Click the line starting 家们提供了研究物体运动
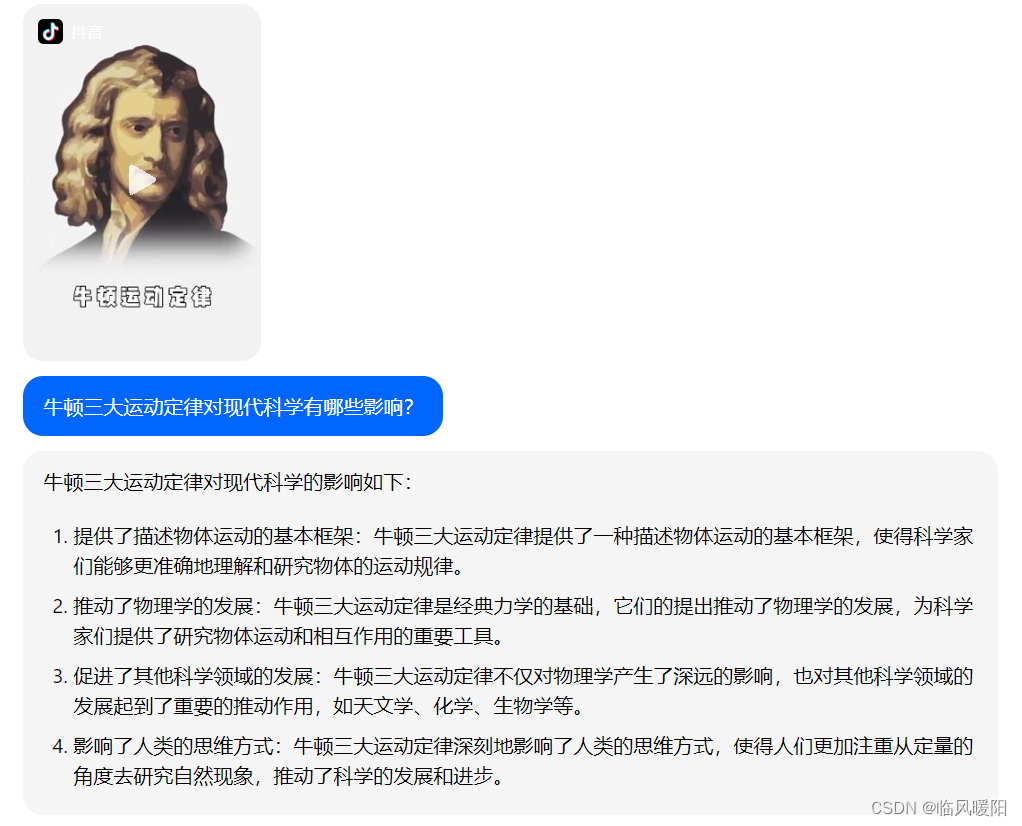 [x=290, y=636]
